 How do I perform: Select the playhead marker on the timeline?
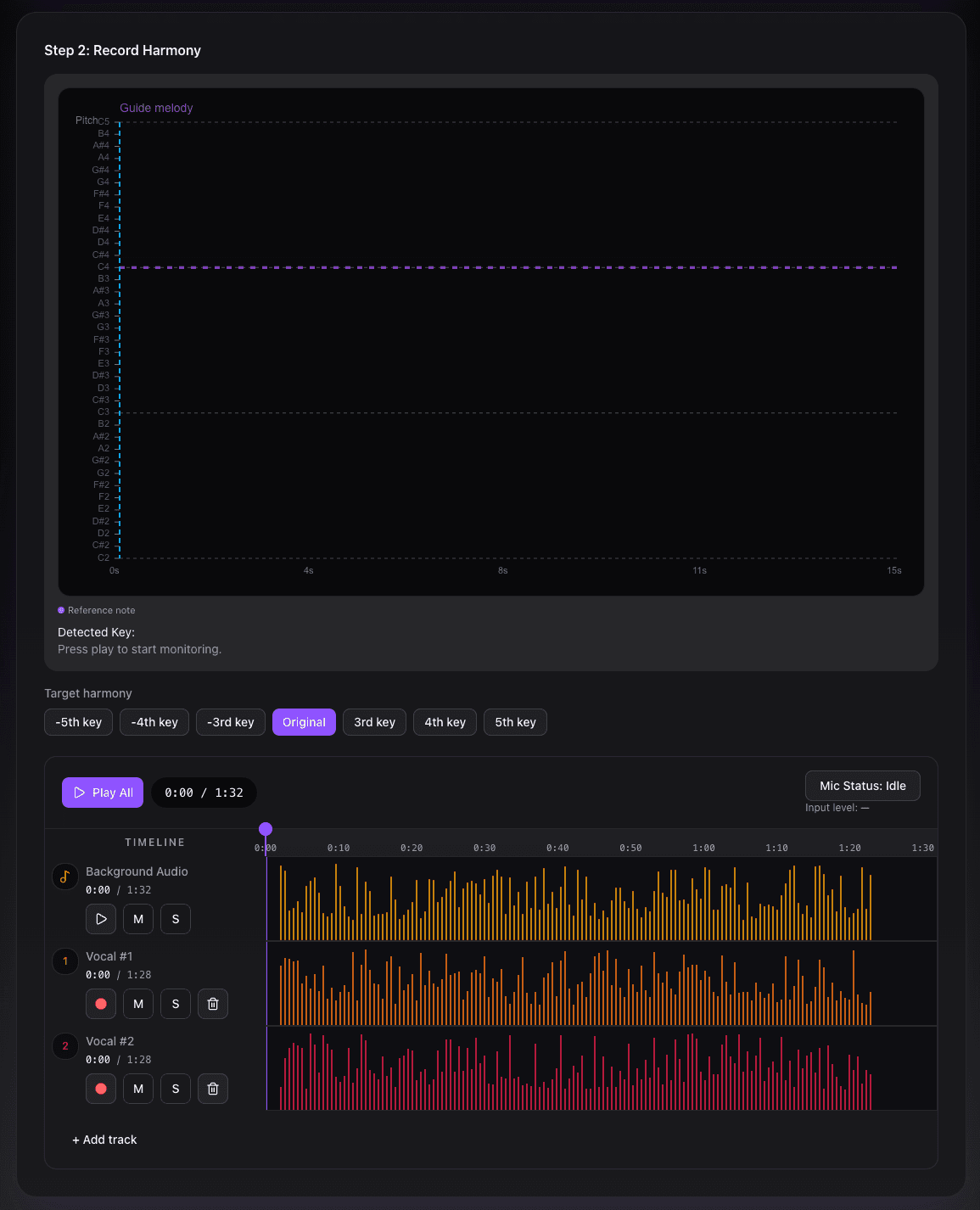pos(266,826)
